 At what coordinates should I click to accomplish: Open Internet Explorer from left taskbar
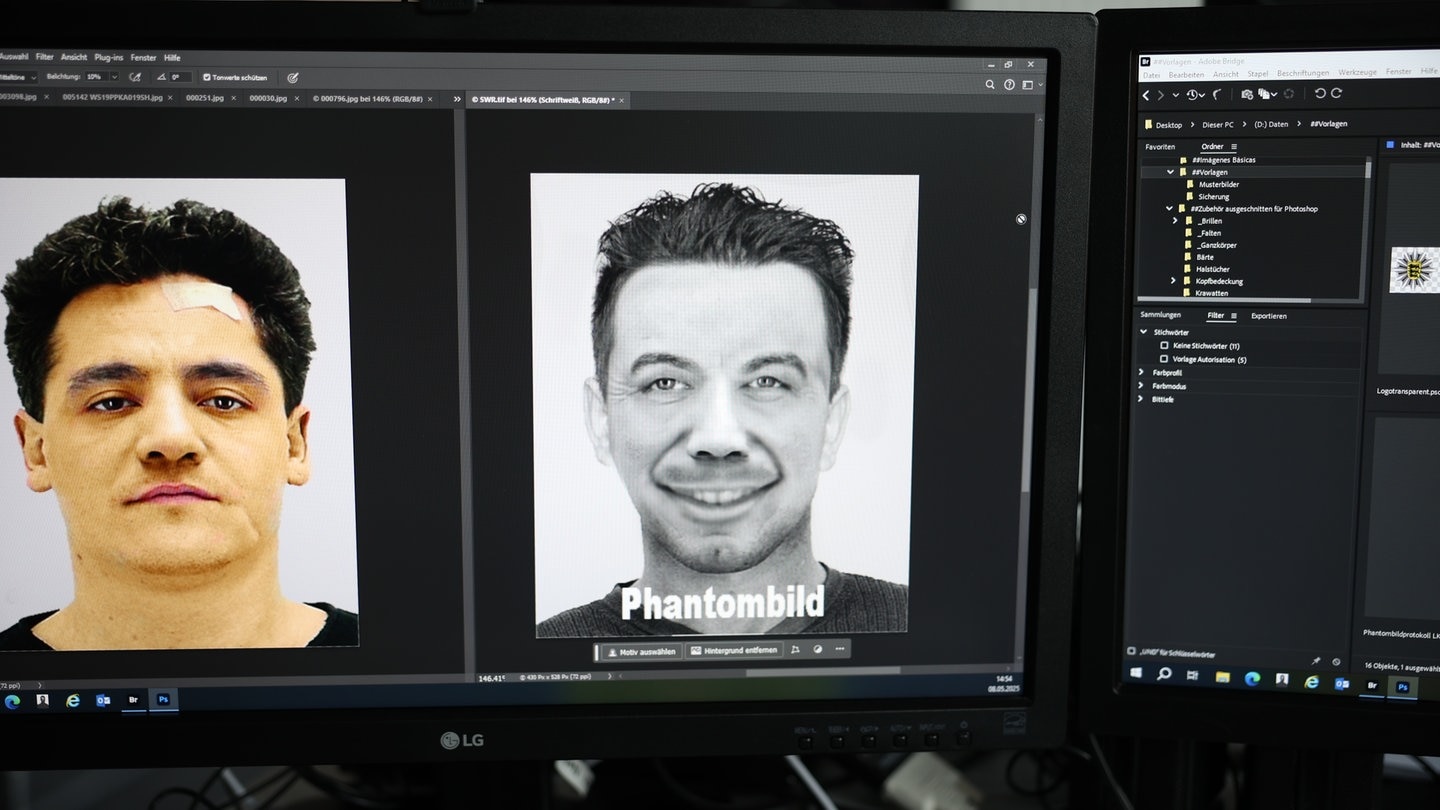(73, 701)
